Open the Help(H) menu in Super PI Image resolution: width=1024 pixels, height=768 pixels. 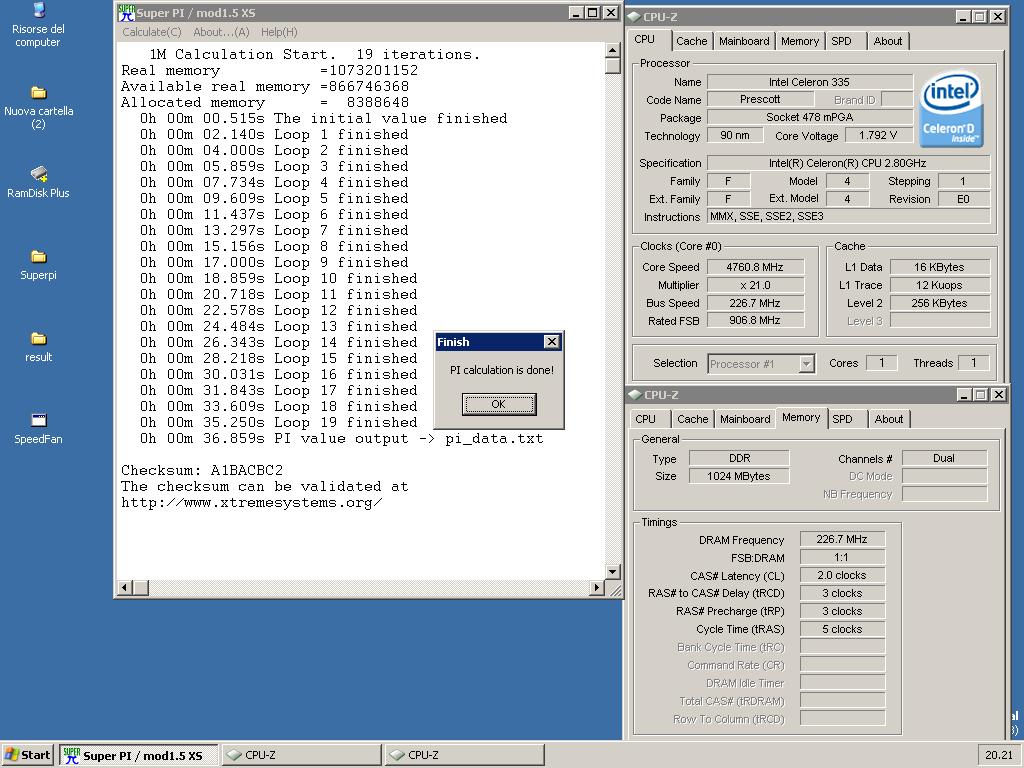[279, 32]
